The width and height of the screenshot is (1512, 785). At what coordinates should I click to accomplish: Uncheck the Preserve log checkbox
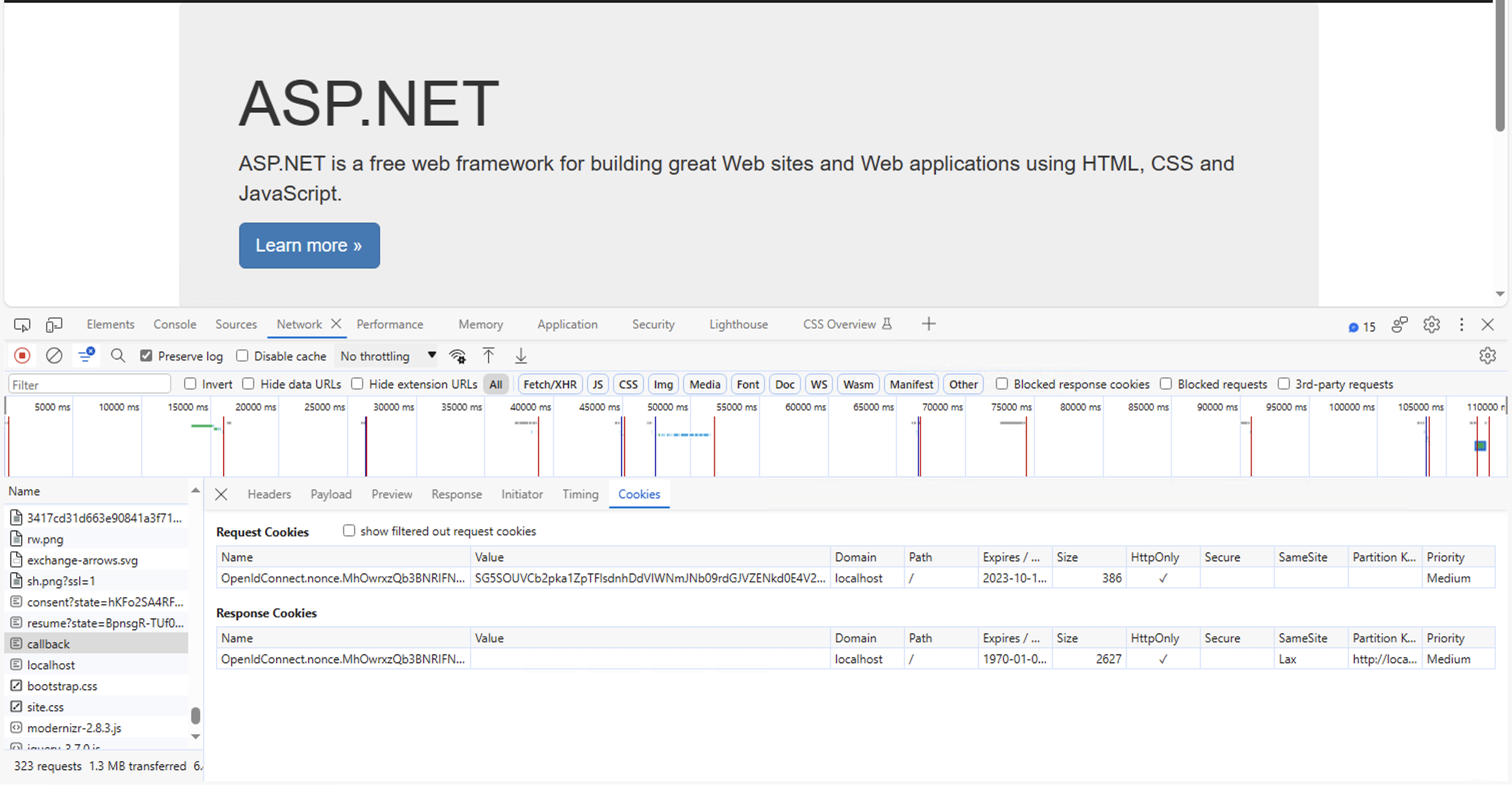tap(146, 356)
